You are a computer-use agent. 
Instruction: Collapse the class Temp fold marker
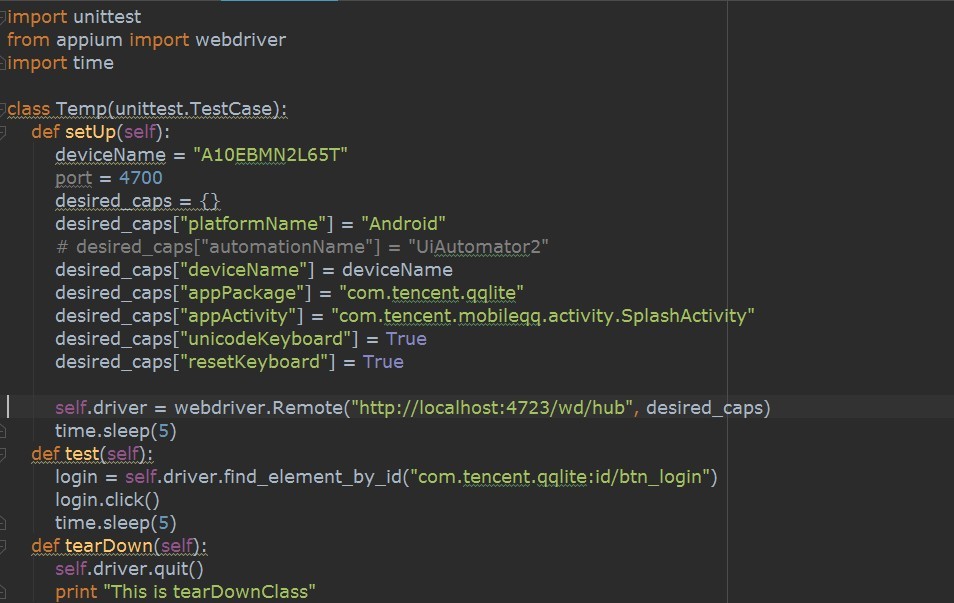click(x=2, y=110)
